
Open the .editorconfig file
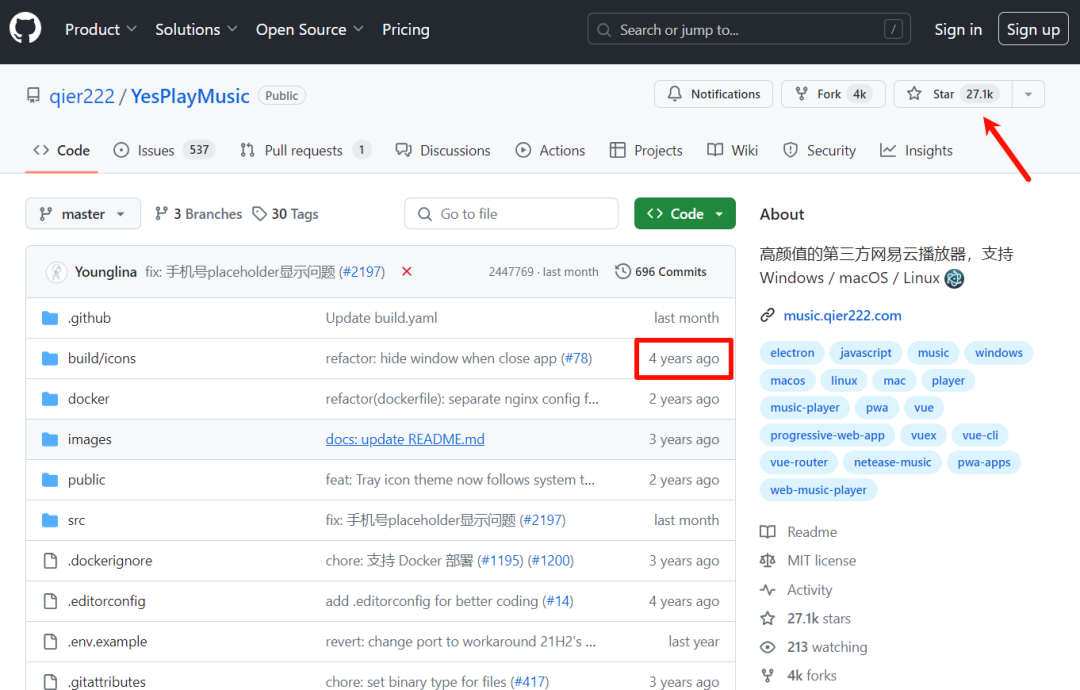point(107,601)
